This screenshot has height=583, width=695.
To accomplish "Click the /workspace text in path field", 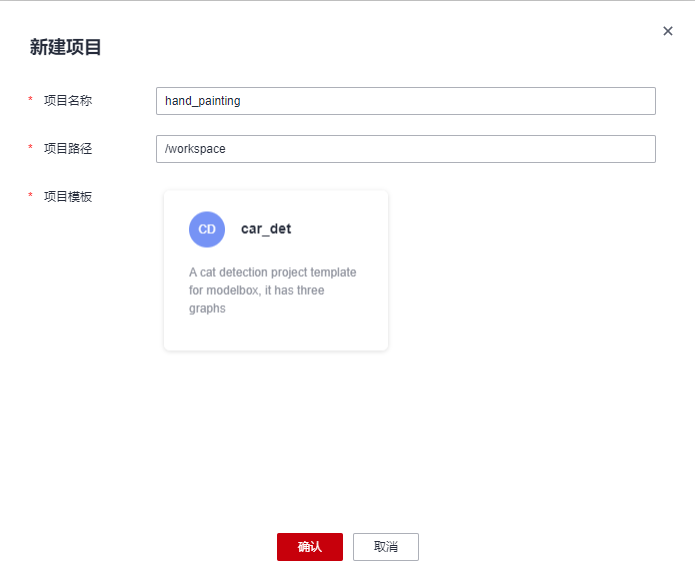I will point(195,149).
